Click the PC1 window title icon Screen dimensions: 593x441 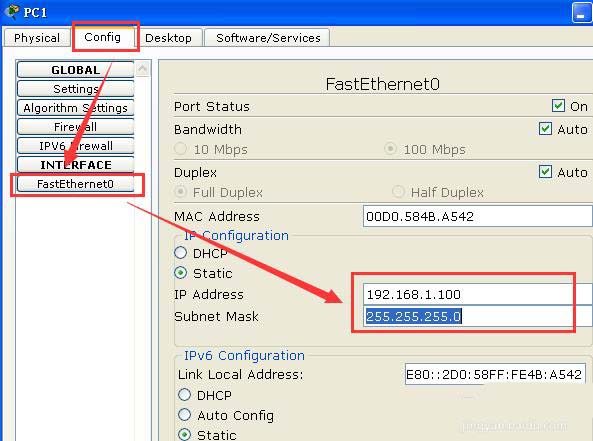pyautogui.click(x=12, y=11)
